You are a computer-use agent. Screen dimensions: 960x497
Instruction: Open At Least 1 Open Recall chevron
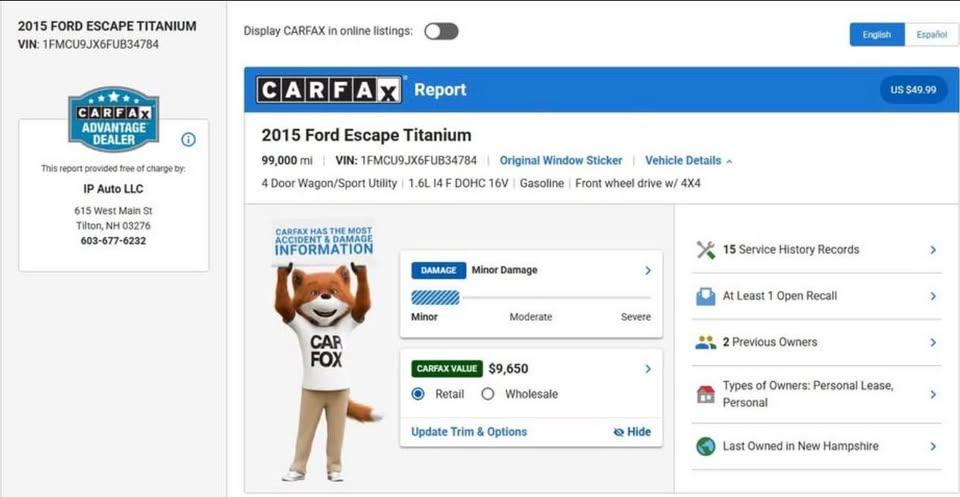point(933,296)
